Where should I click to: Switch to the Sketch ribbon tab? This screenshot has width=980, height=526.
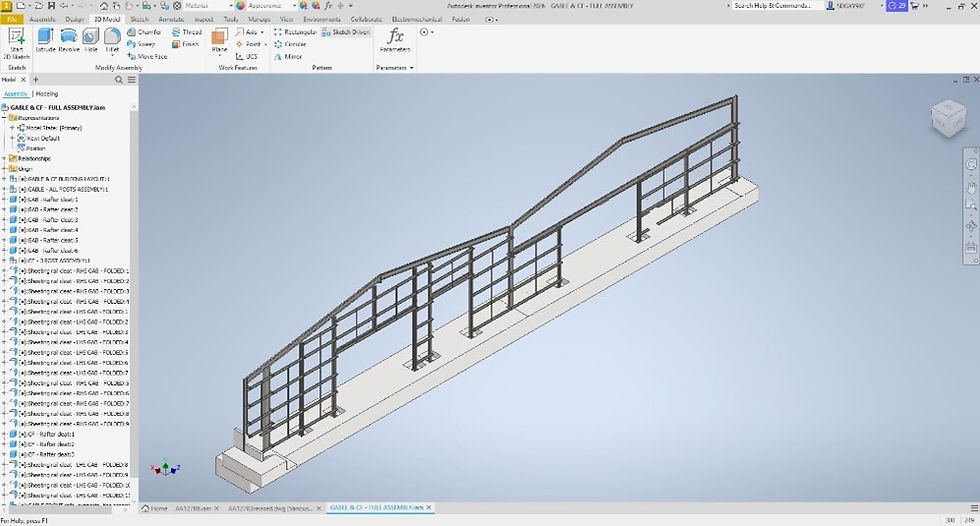pyautogui.click(x=139, y=19)
